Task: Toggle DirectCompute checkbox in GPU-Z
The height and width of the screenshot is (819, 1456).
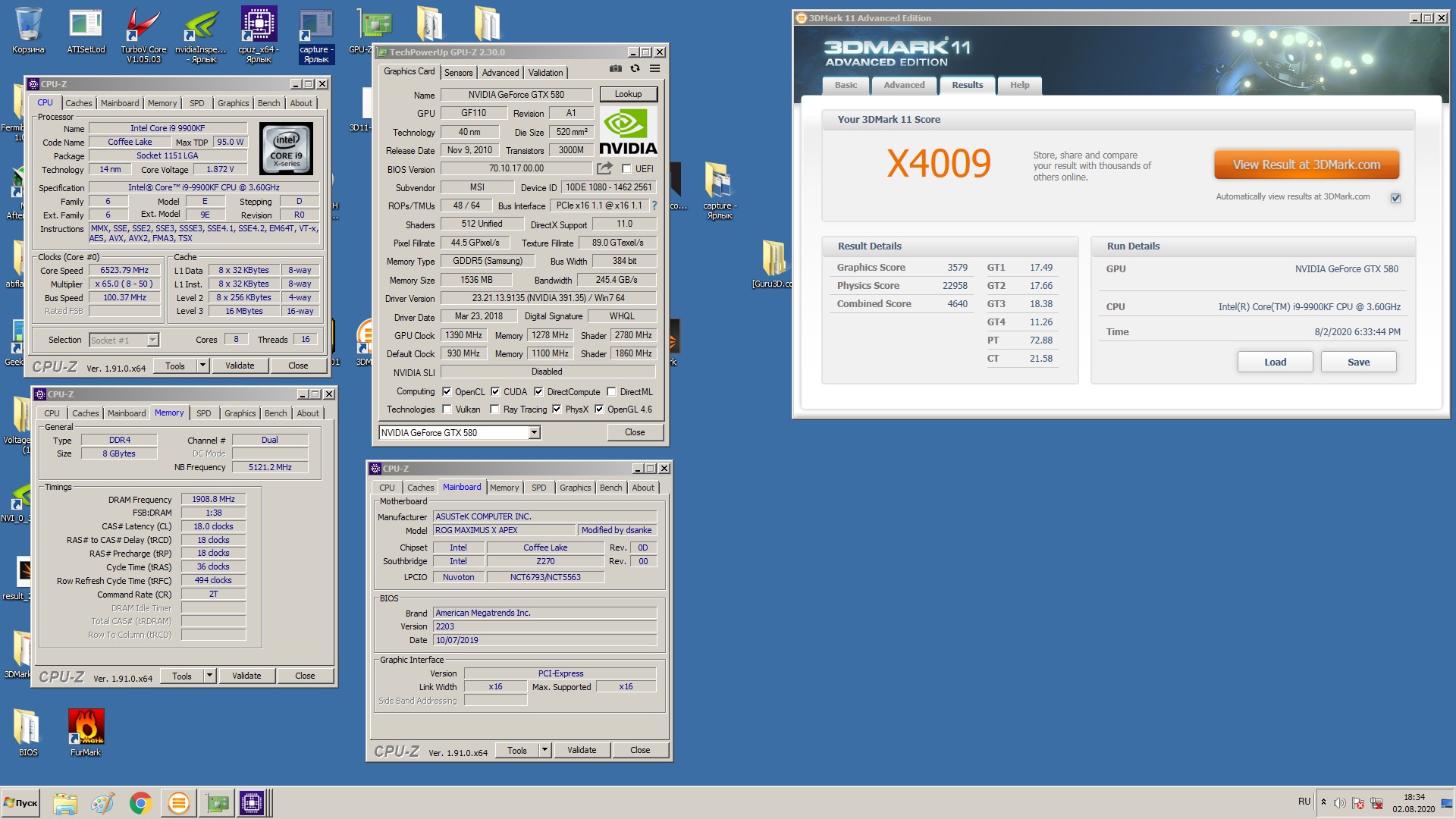Action: pyautogui.click(x=538, y=392)
